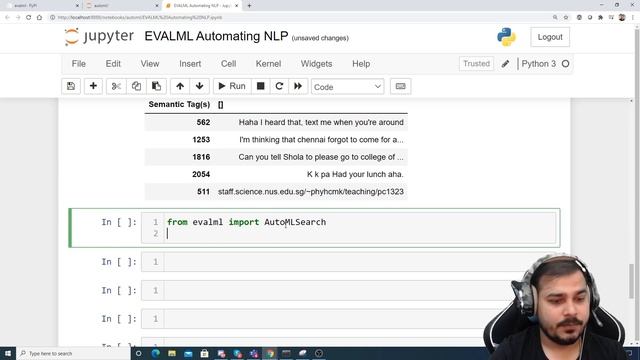Open the Edit menu
The height and width of the screenshot is (360, 640).
point(113,64)
